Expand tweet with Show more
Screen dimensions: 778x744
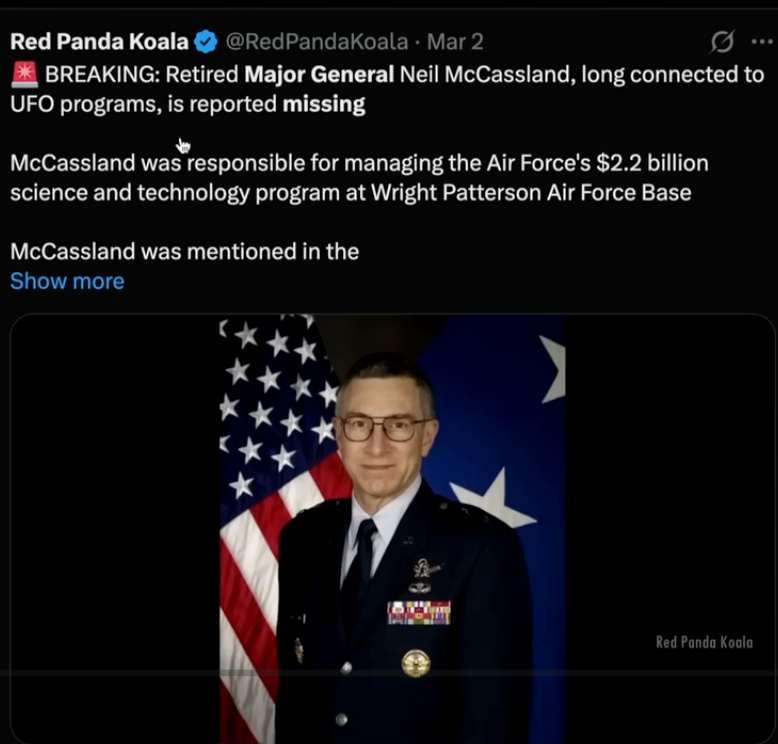tap(67, 281)
